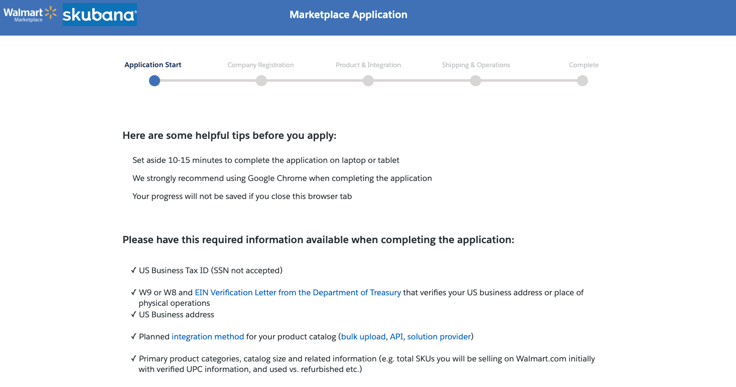736x387 pixels.
Task: Click the checkmark beside US Business address
Action: click(x=134, y=315)
